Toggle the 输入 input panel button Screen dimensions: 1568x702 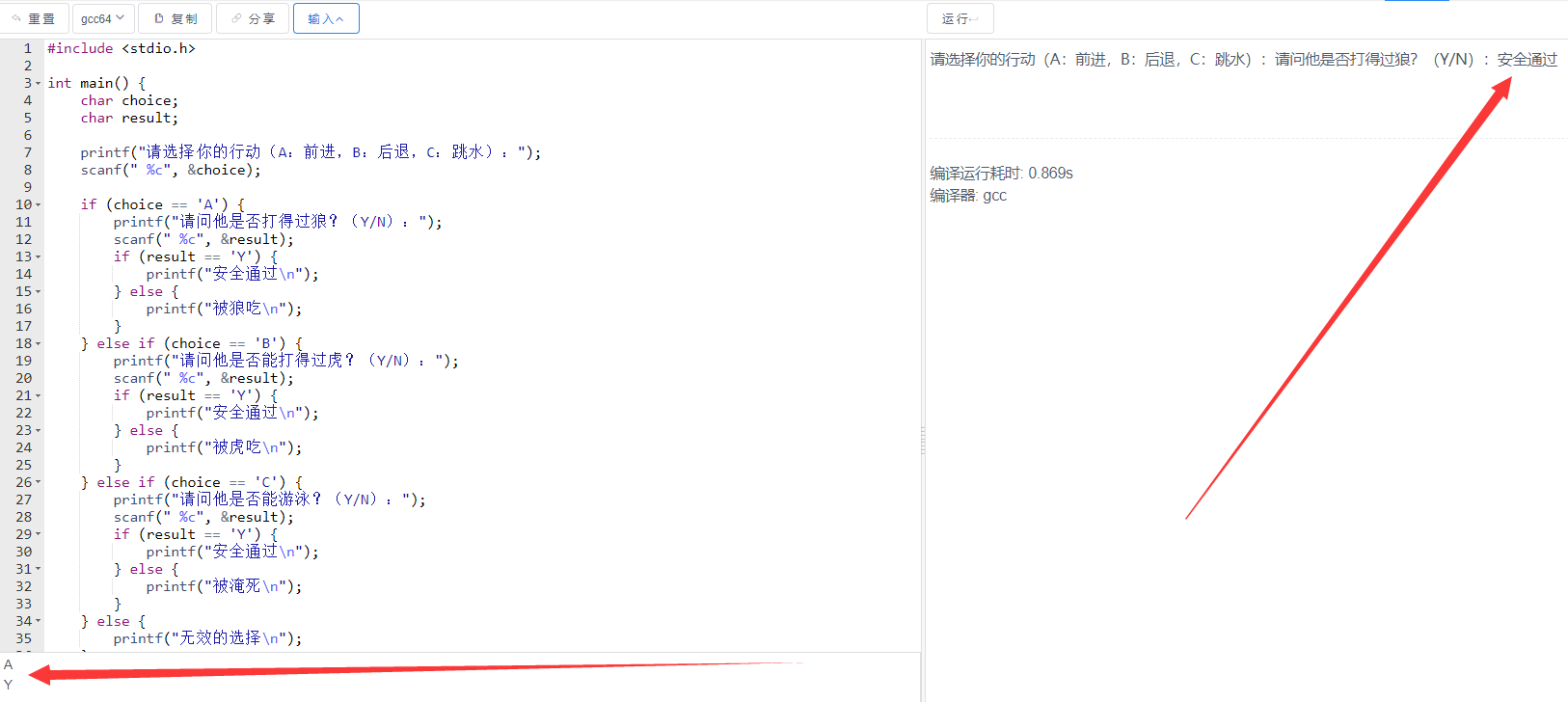coord(326,18)
